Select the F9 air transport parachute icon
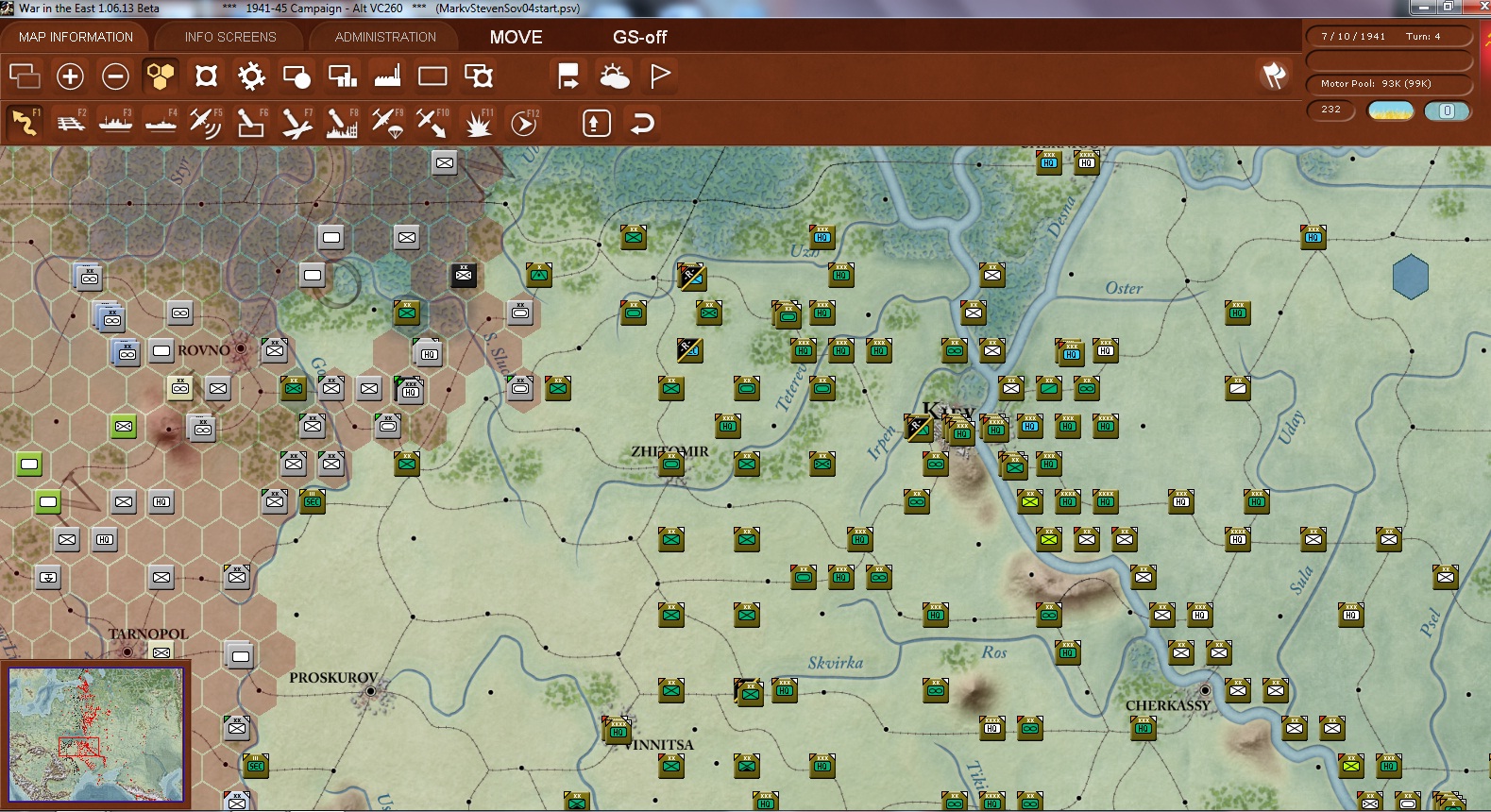Screen dimensions: 1491x812 point(387,123)
